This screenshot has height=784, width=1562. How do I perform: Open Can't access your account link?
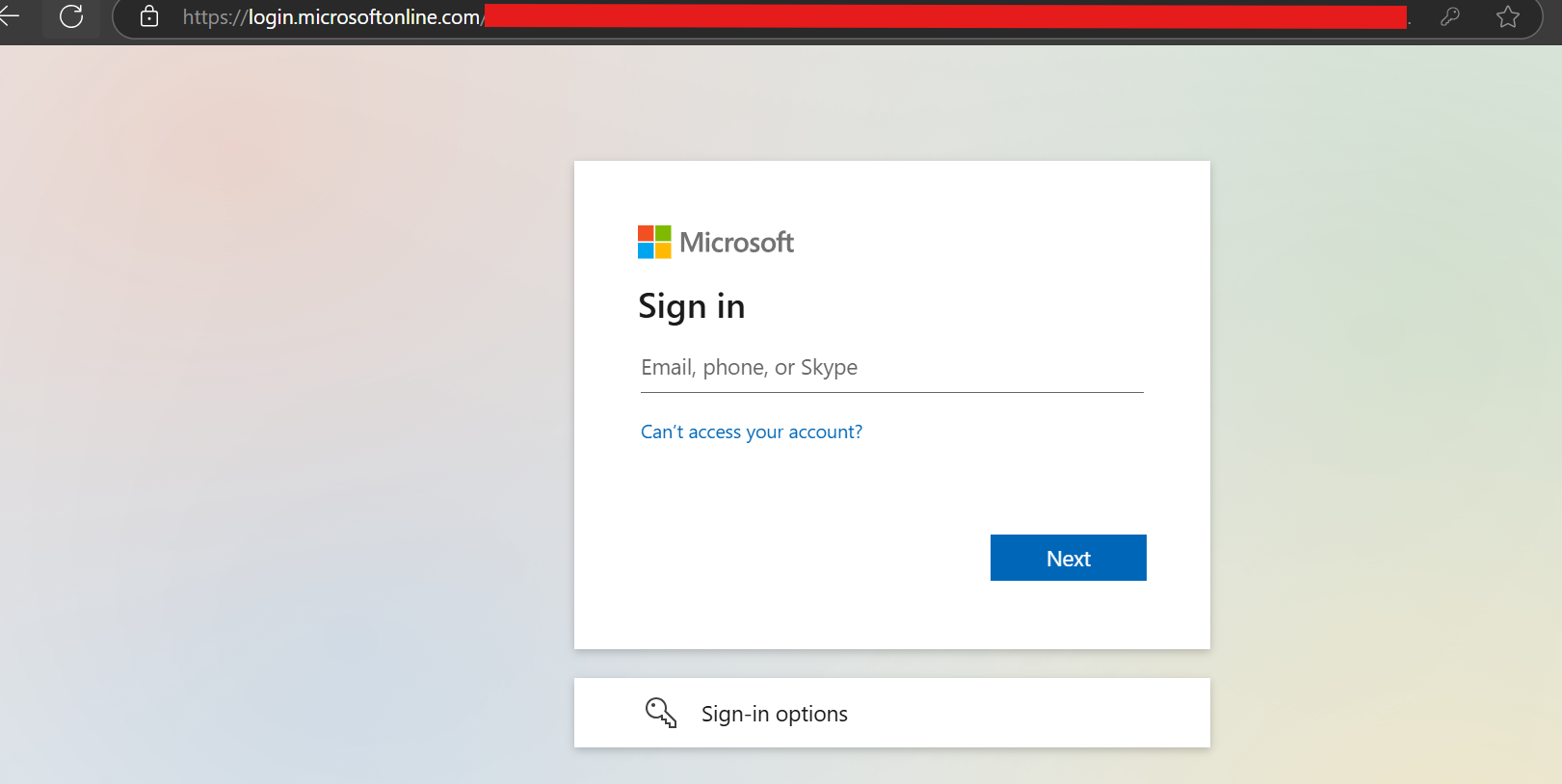pyautogui.click(x=752, y=432)
